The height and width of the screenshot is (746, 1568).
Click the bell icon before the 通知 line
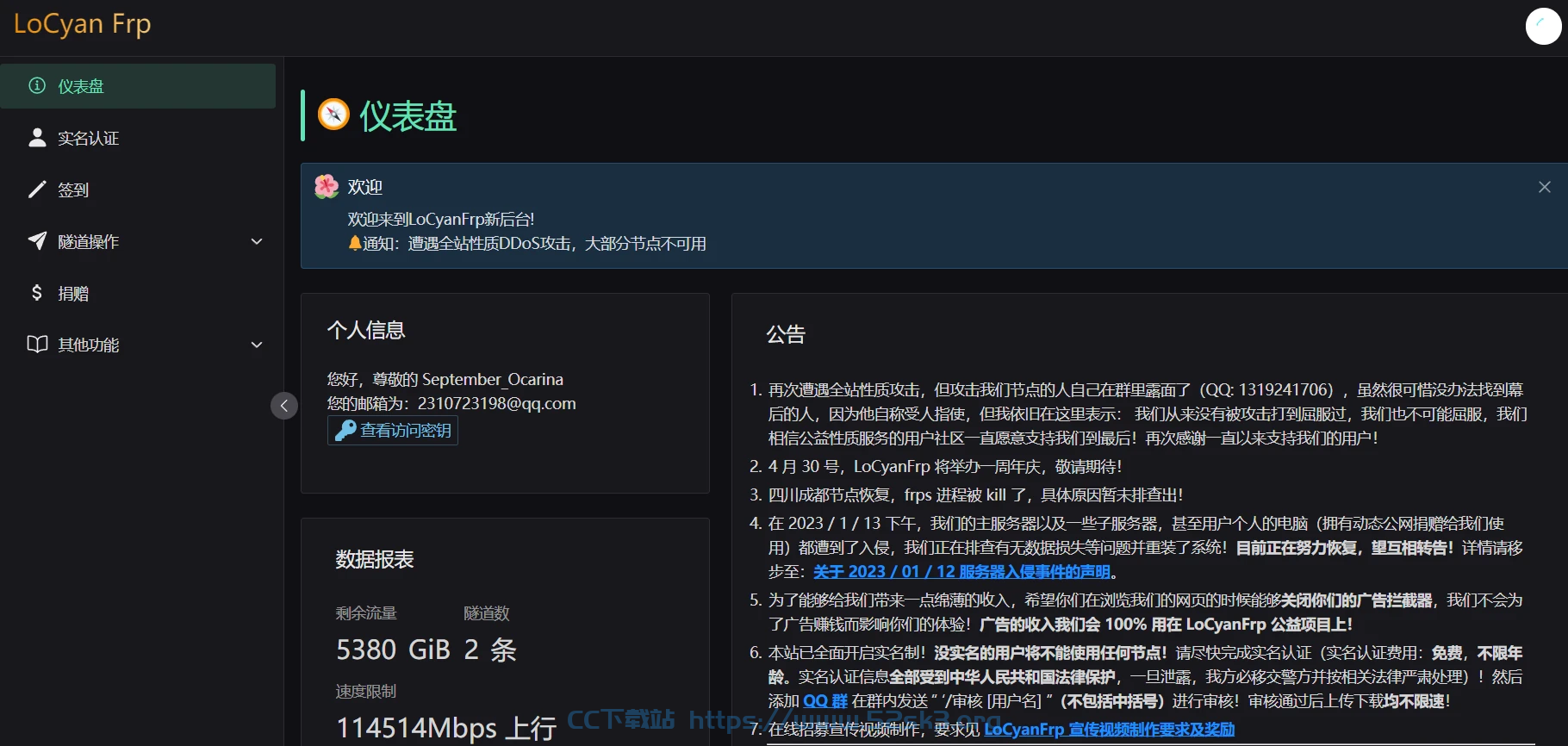[354, 244]
